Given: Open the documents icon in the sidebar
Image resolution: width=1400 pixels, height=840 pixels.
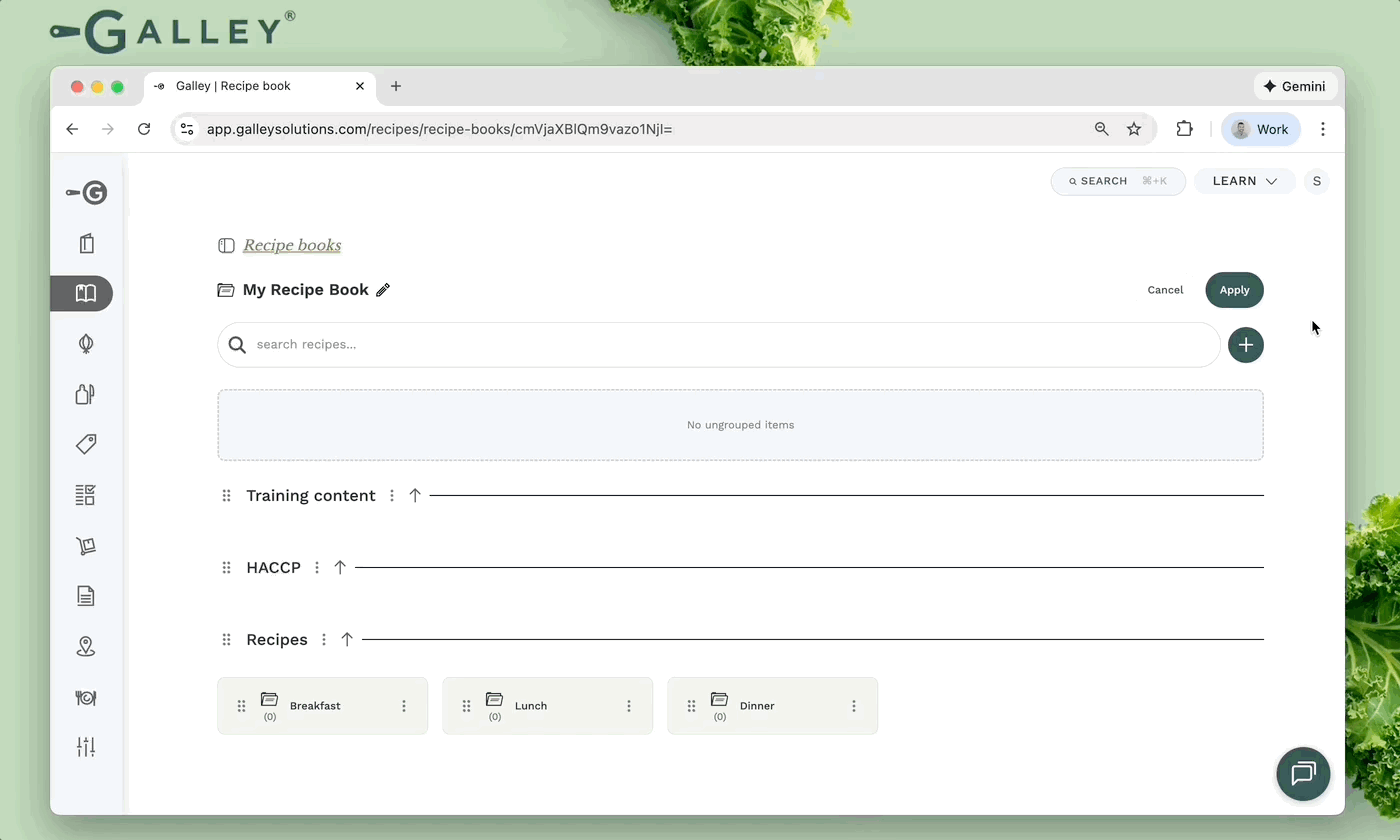Looking at the screenshot, I should pos(86,596).
